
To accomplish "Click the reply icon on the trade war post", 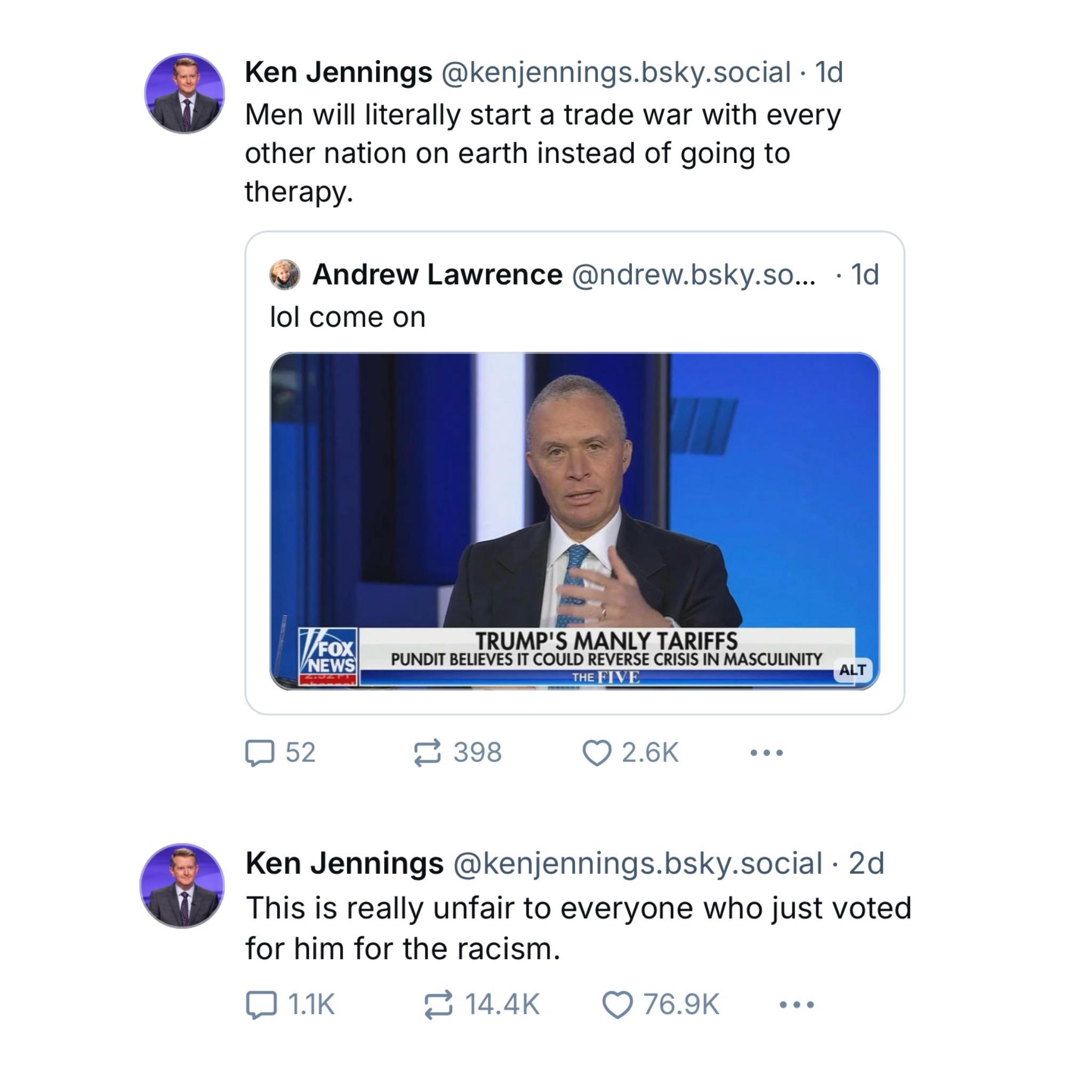I will 260,753.
